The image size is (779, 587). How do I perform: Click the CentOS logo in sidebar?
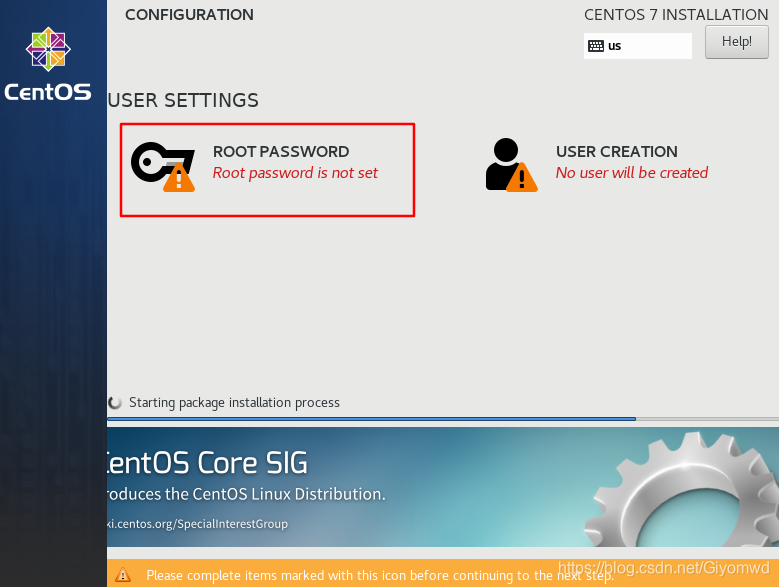coord(48,64)
